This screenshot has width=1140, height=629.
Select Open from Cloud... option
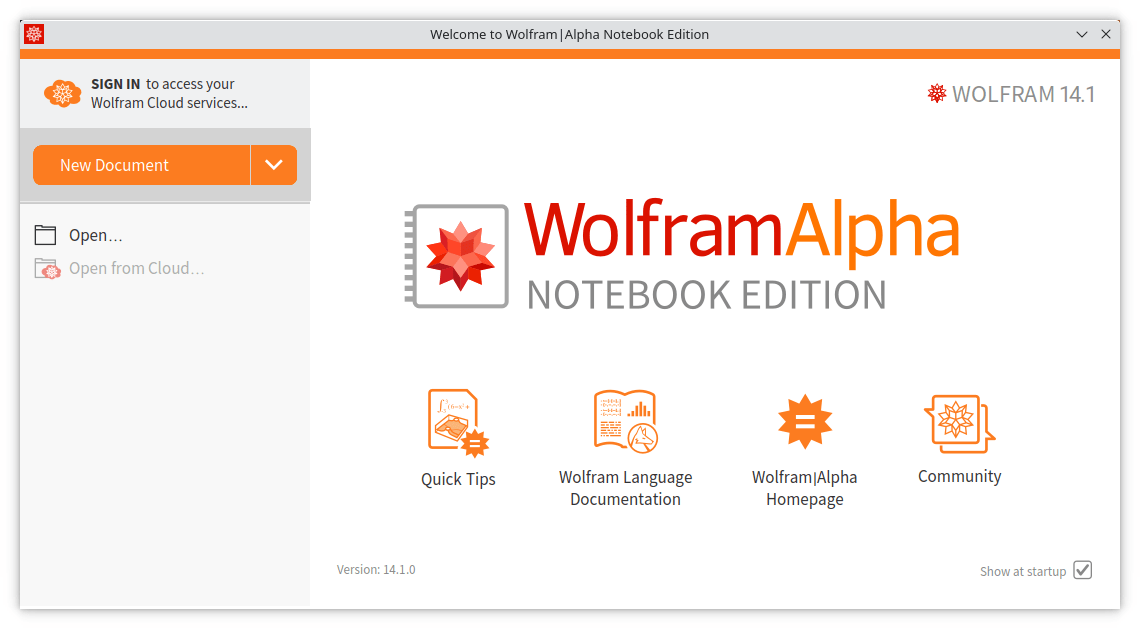(x=137, y=268)
